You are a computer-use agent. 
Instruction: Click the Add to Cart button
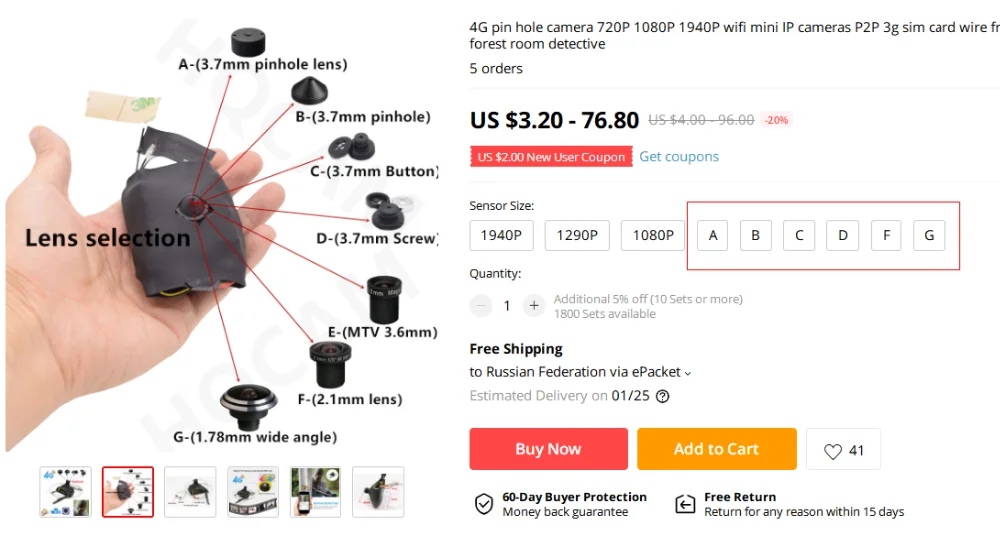[716, 449]
